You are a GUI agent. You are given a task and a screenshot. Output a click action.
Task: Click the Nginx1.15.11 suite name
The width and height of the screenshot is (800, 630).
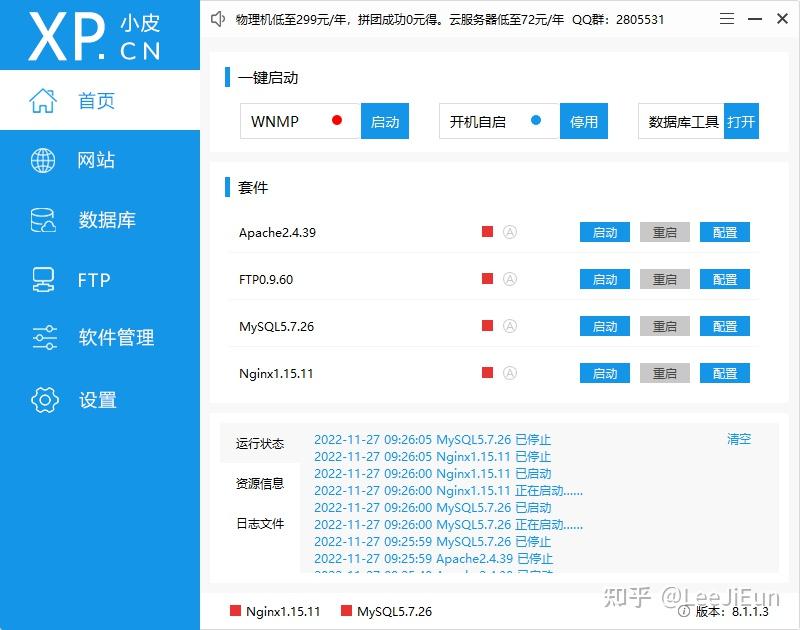click(x=276, y=373)
